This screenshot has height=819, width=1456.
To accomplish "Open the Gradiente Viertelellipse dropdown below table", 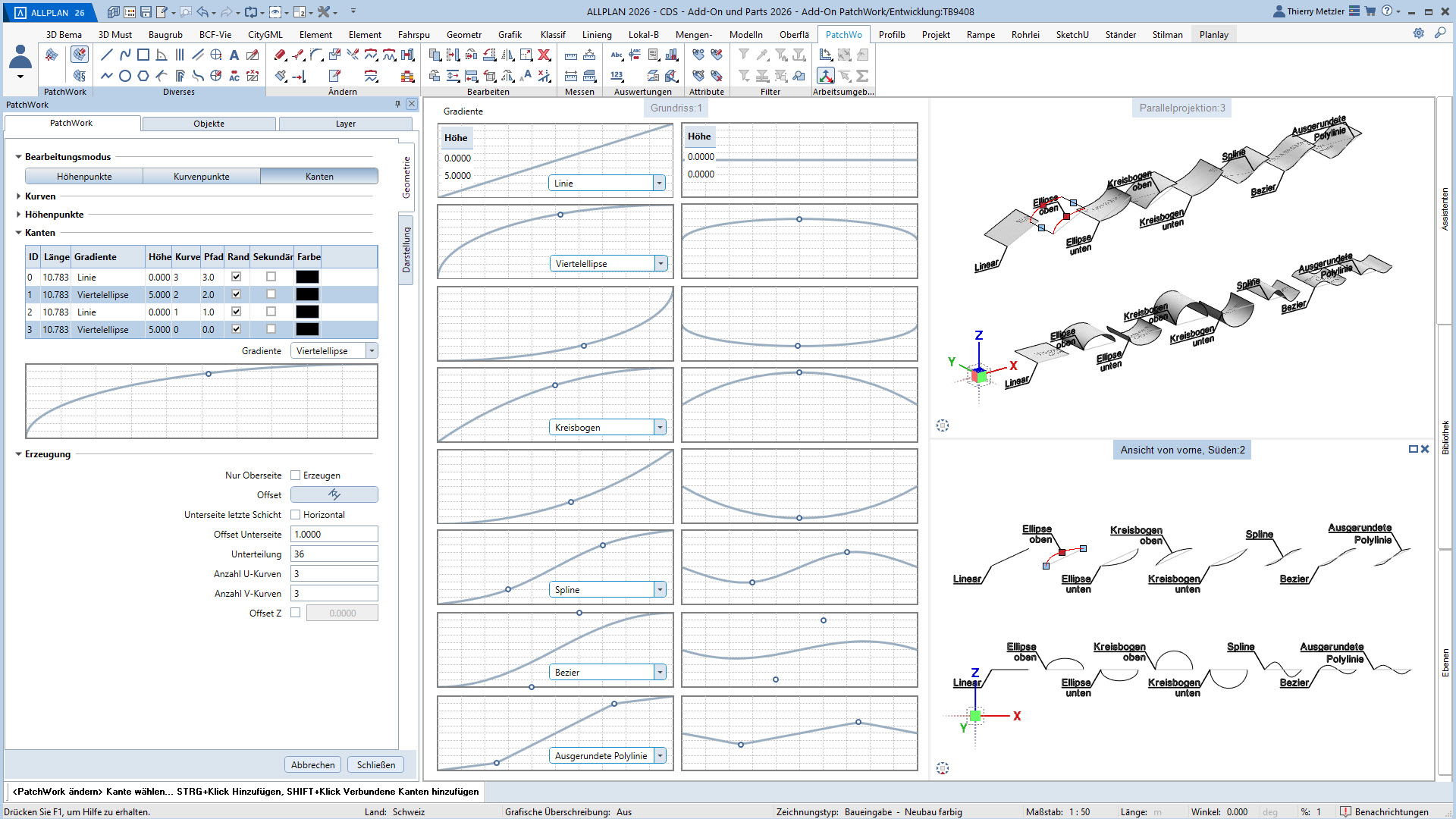I will 372,351.
